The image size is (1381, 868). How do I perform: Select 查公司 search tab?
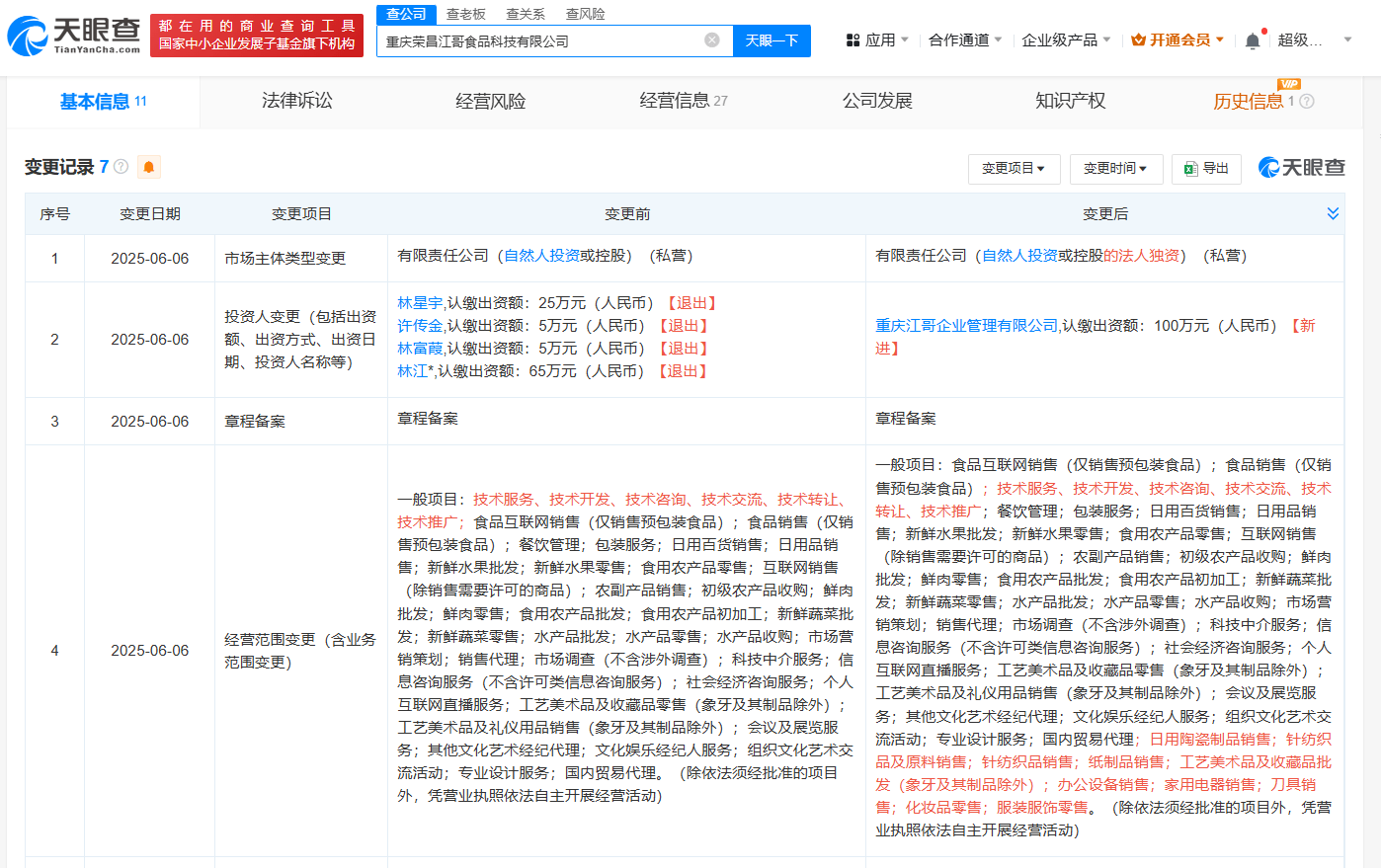click(406, 14)
